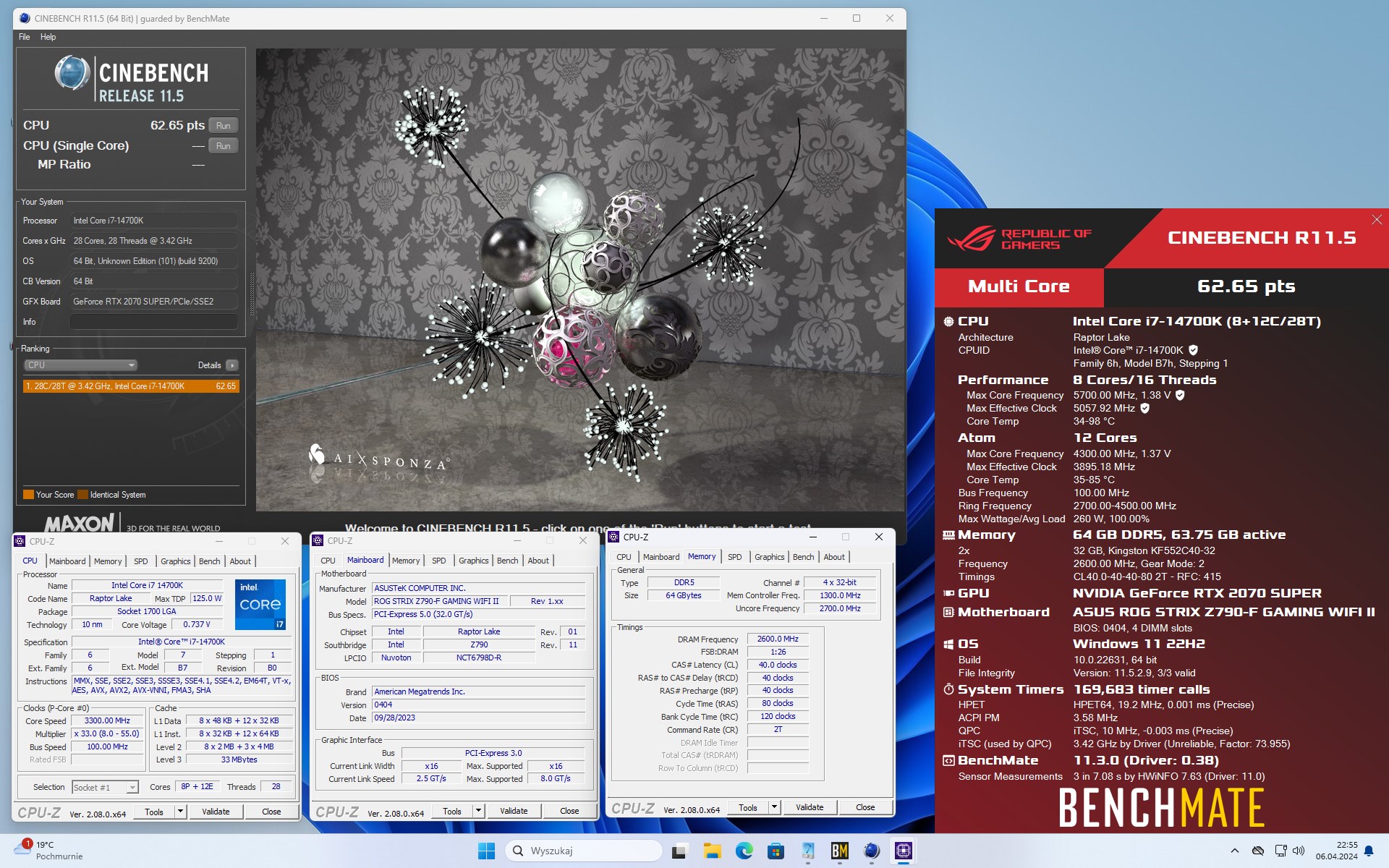Screen dimensions: 1389x868
Task: Open Graphics tab in right CPU-Z window
Action: [x=769, y=557]
